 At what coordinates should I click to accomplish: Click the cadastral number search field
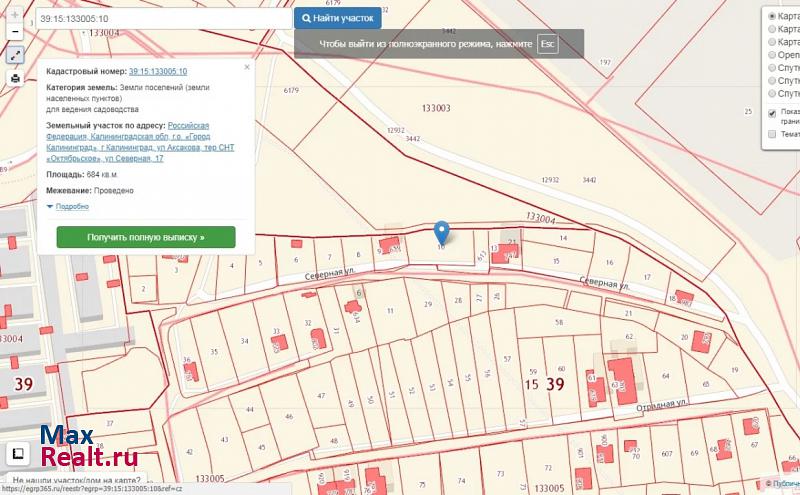click(x=164, y=18)
